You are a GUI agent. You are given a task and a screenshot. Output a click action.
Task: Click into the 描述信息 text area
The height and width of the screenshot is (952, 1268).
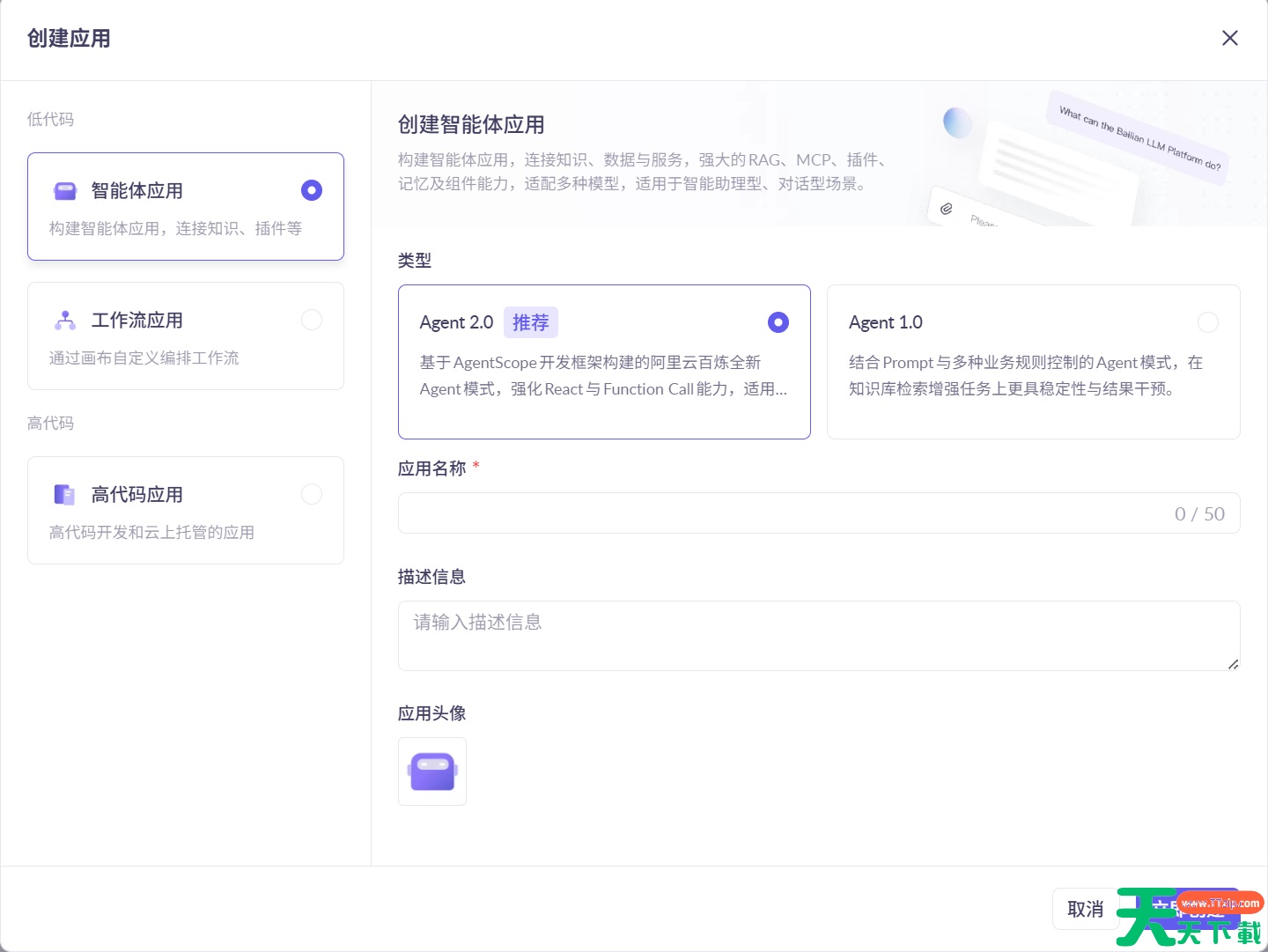coord(817,636)
